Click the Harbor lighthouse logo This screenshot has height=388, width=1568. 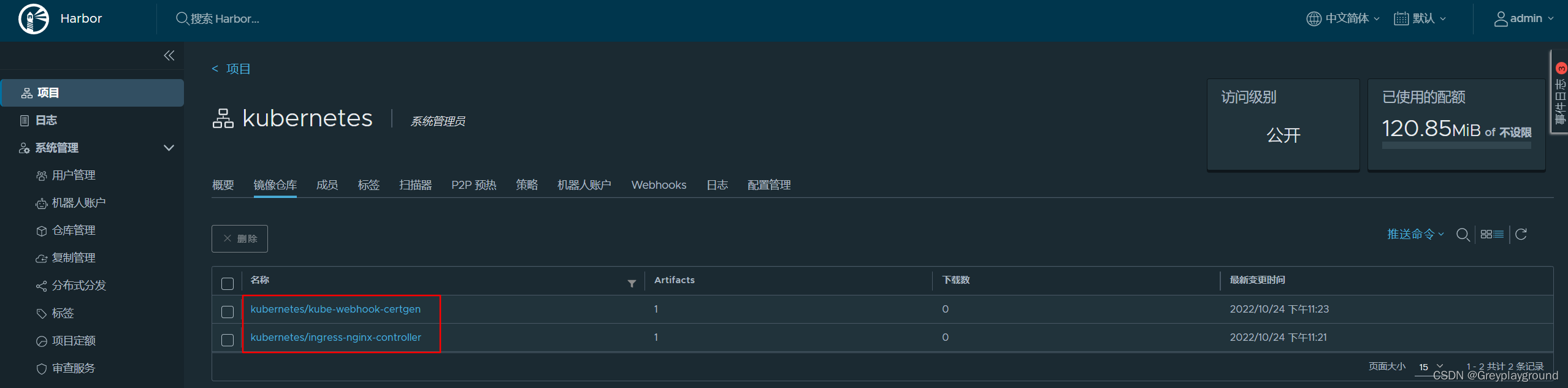point(34,19)
